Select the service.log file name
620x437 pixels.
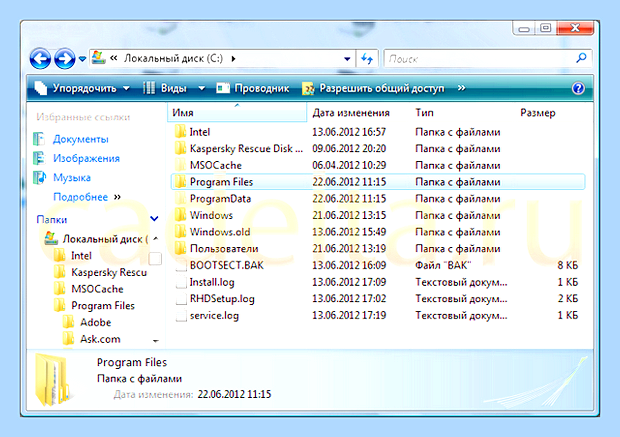pyautogui.click(x=214, y=316)
